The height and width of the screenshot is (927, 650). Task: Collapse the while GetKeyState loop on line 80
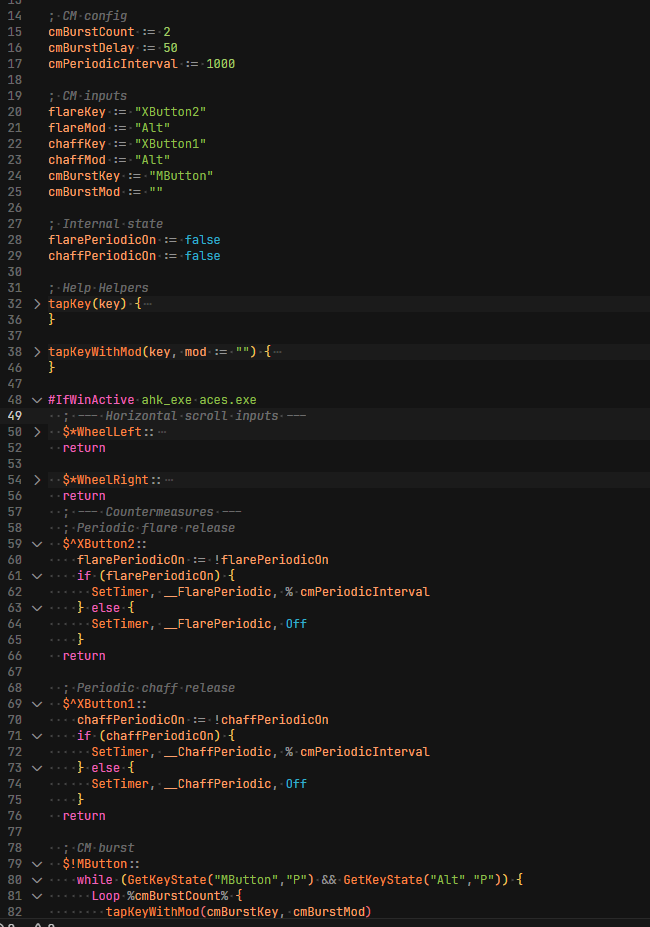pos(37,880)
